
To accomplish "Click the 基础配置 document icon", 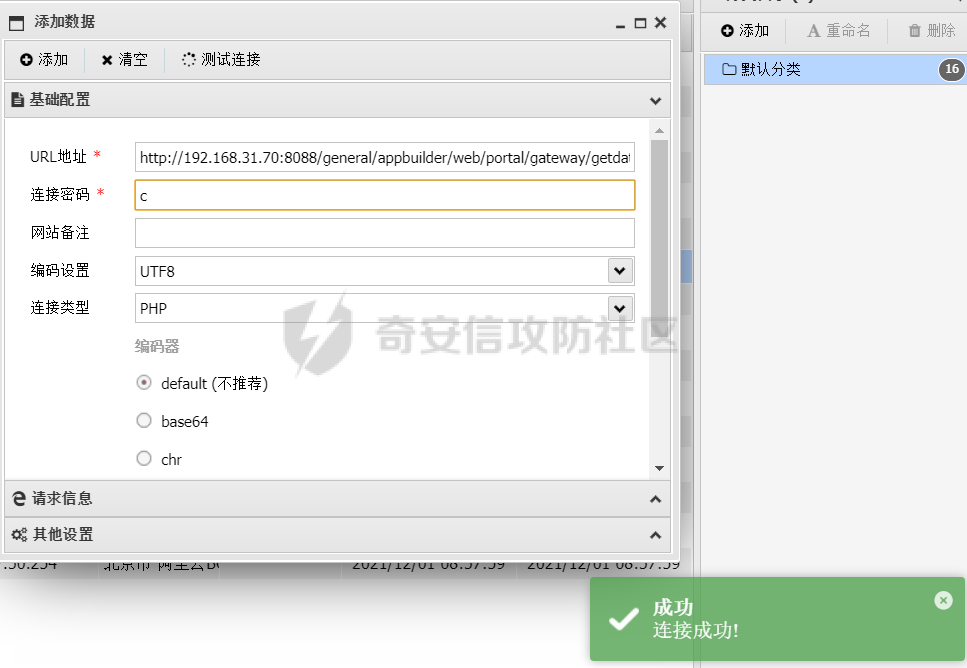I will tap(18, 100).
